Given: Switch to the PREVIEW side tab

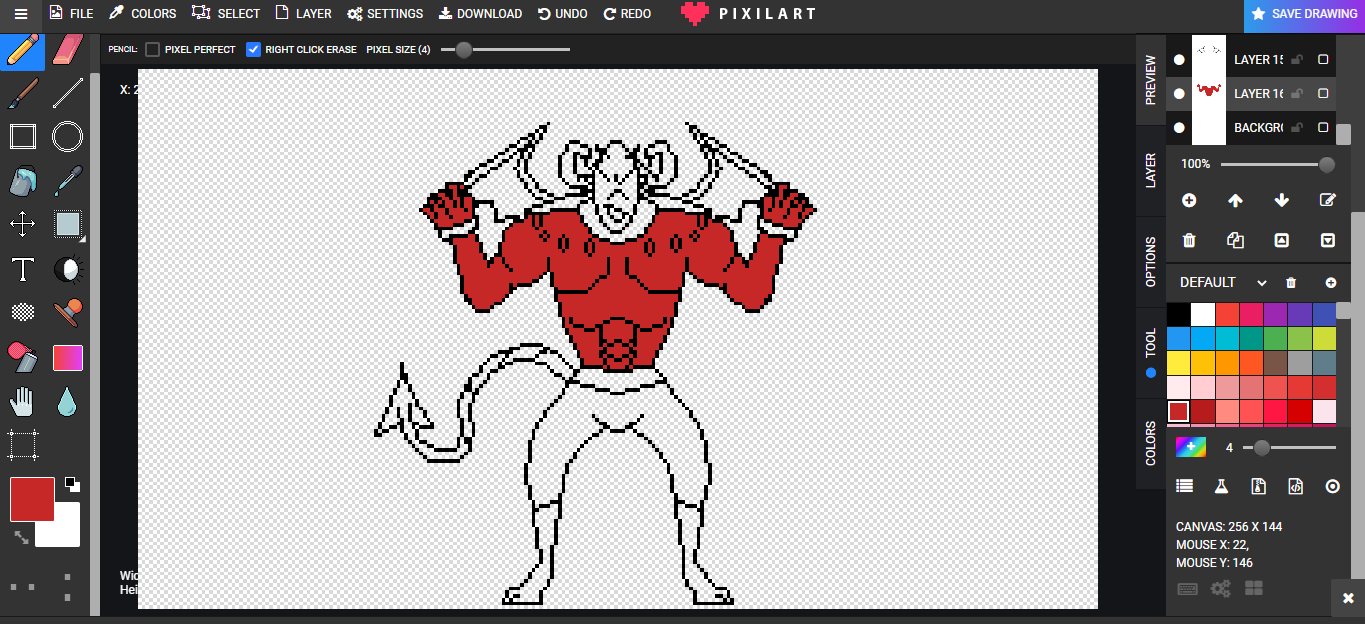Looking at the screenshot, I should (1150, 80).
